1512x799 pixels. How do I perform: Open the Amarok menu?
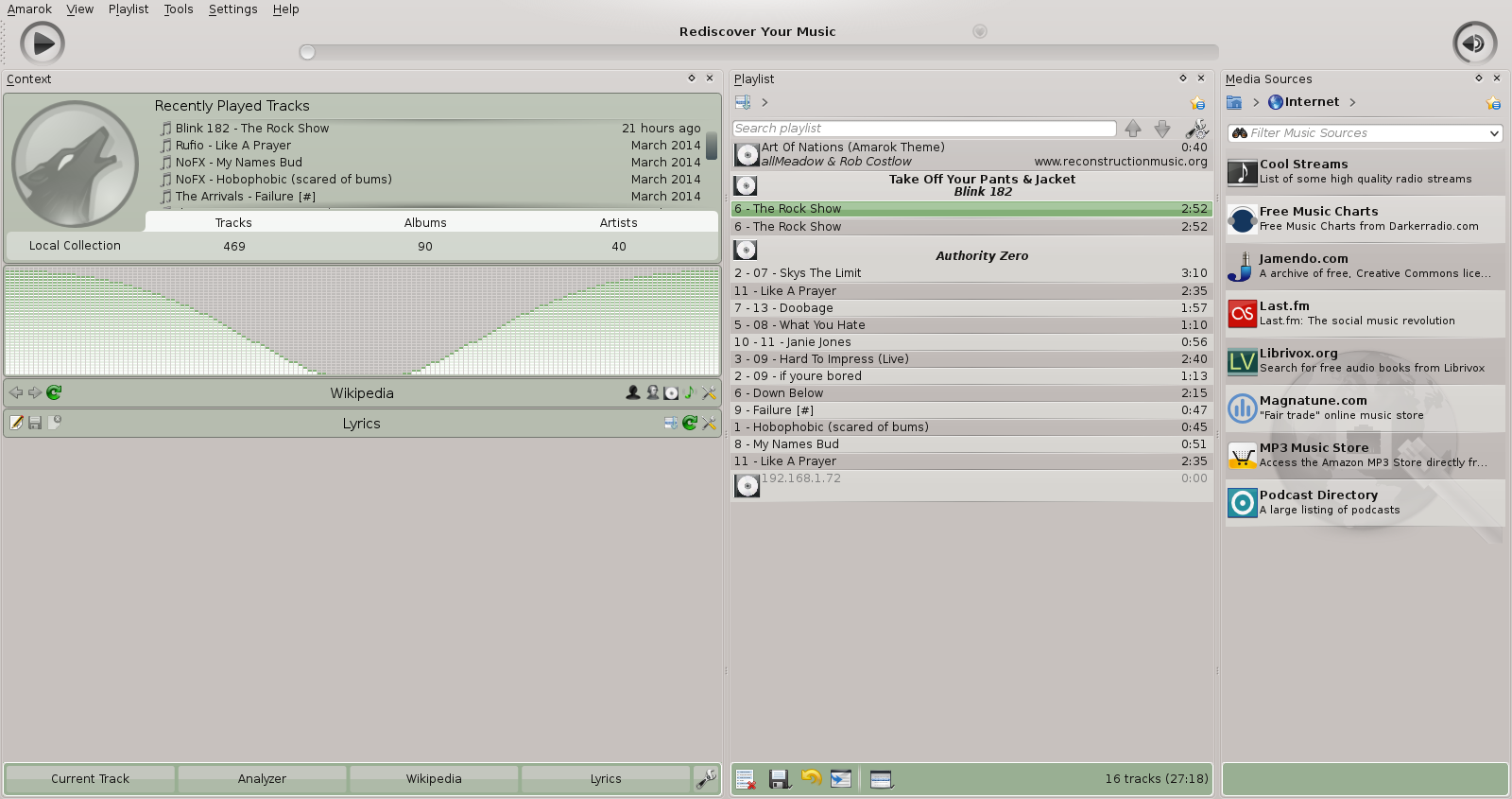click(29, 9)
